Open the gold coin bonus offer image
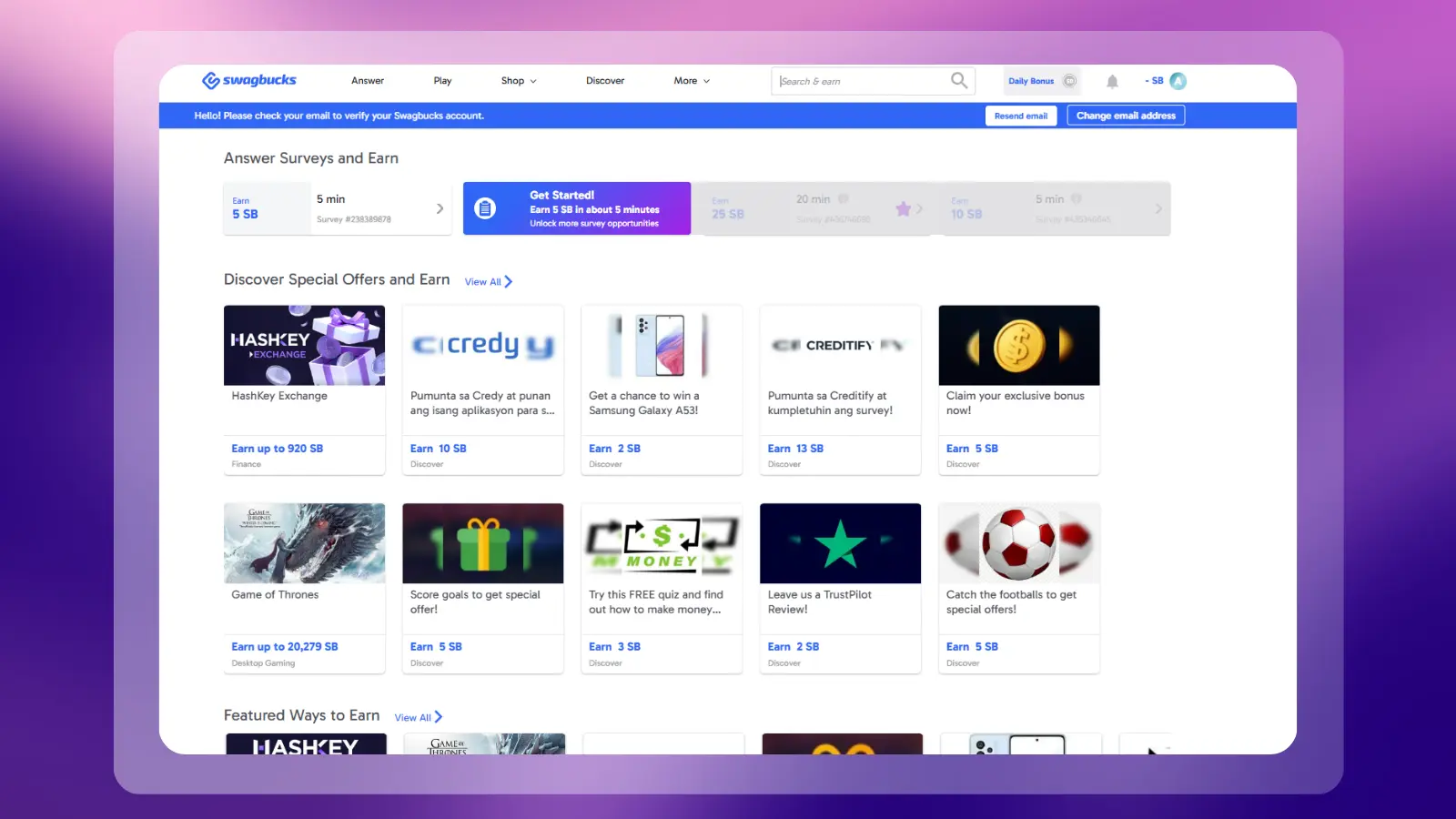1456x819 pixels. click(1019, 345)
